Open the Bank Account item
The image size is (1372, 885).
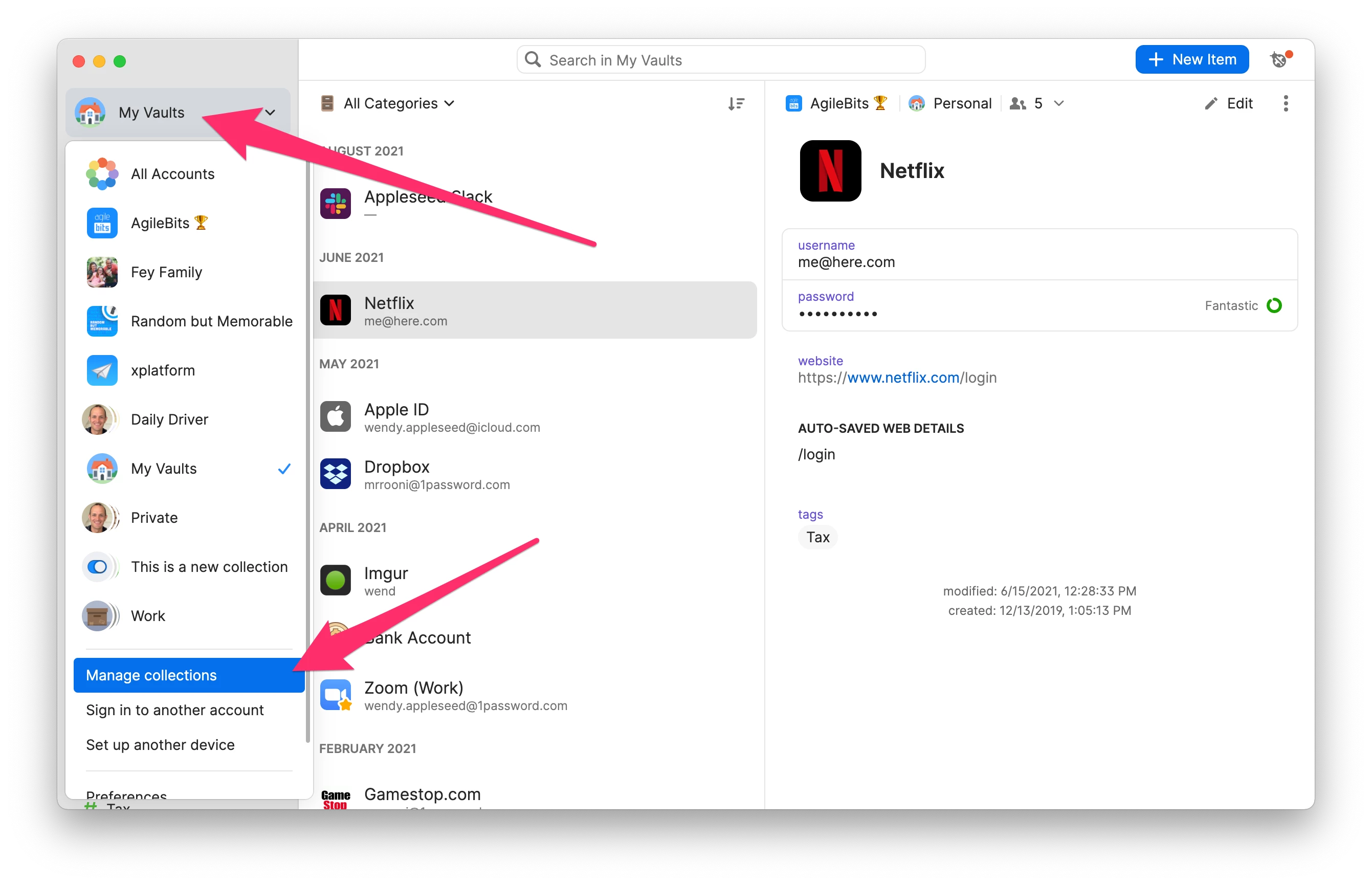534,638
